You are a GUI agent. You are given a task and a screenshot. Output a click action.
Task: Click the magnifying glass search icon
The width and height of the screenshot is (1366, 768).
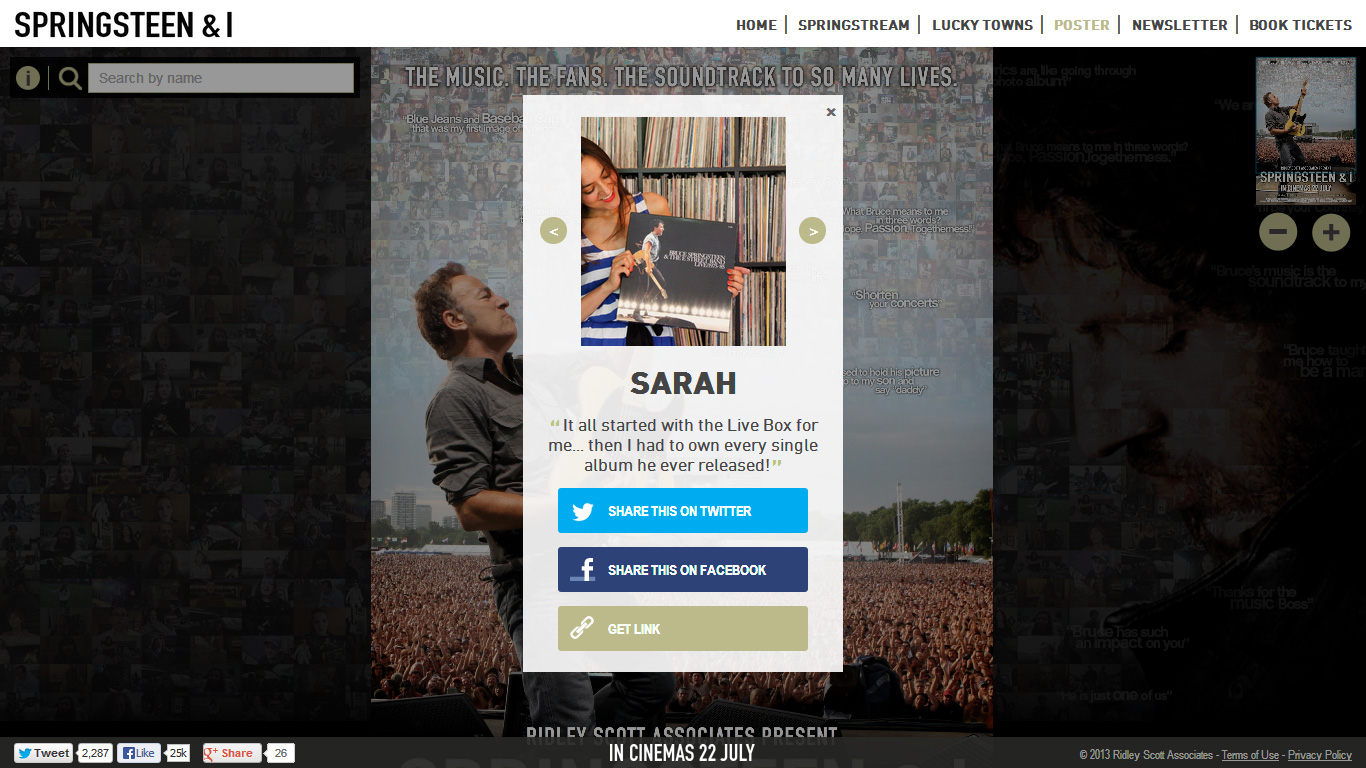[70, 78]
